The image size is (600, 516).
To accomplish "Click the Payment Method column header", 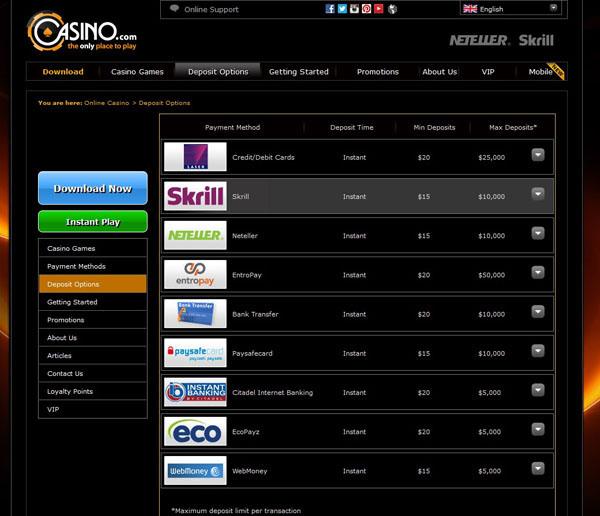I will pyautogui.click(x=232, y=127).
